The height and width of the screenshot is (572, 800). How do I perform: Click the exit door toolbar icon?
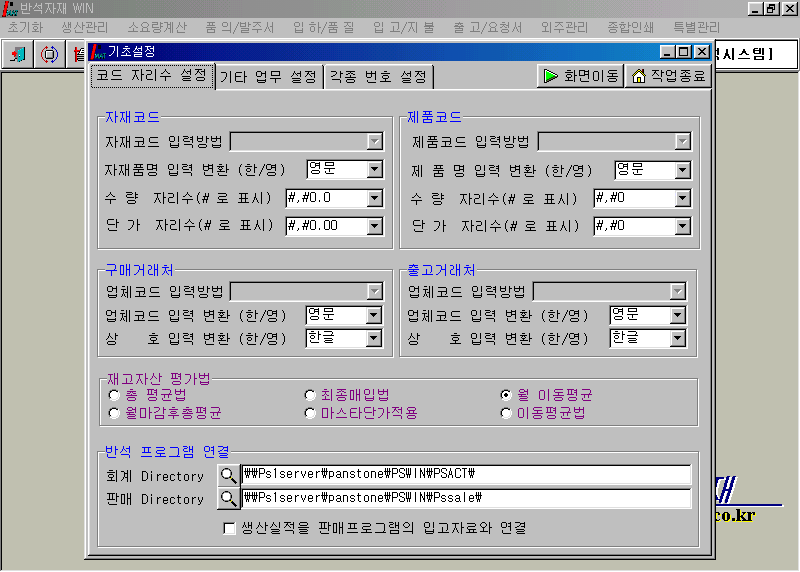pyautogui.click(x=18, y=54)
